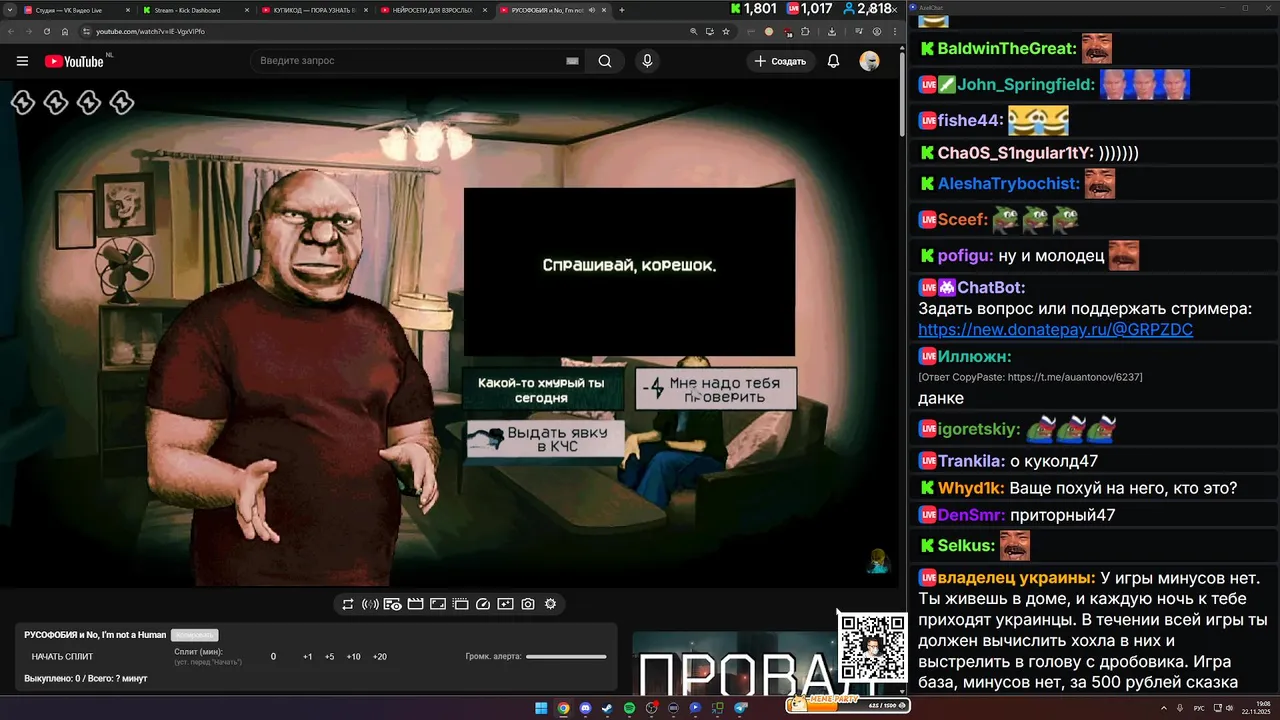Choose dialogue option Какой-то хмурый ты сегодня
1280x720 pixels.
click(x=541, y=390)
